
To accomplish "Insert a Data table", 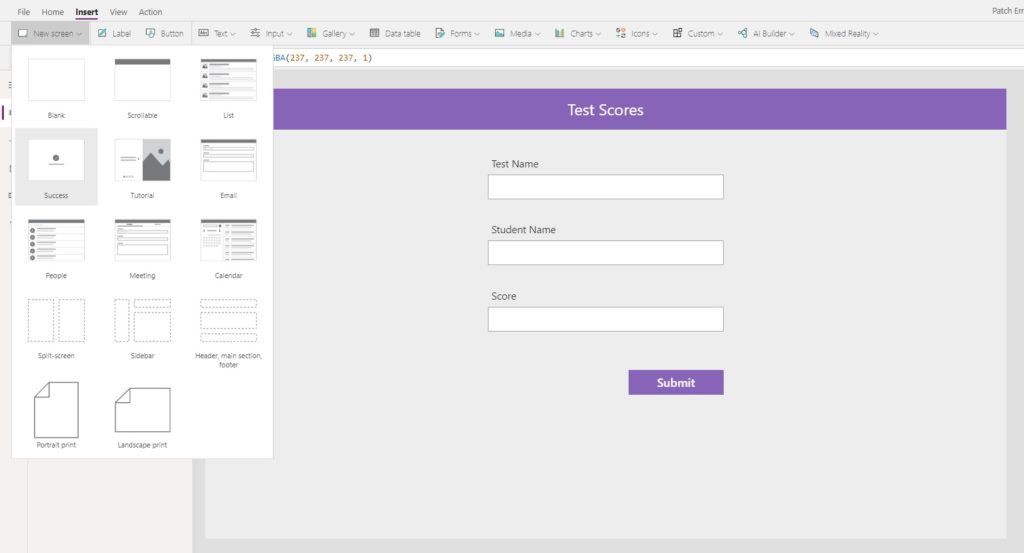I will pyautogui.click(x=395, y=33).
